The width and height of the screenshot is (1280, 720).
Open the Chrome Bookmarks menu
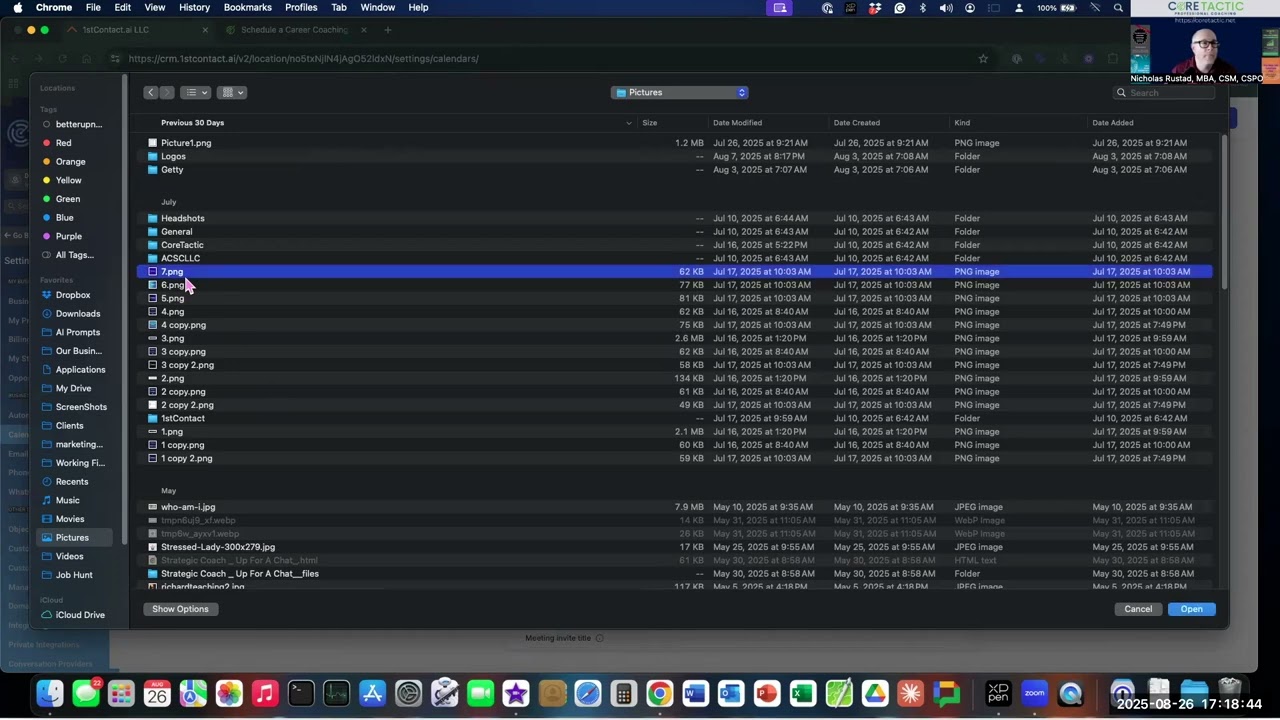[x=247, y=8]
